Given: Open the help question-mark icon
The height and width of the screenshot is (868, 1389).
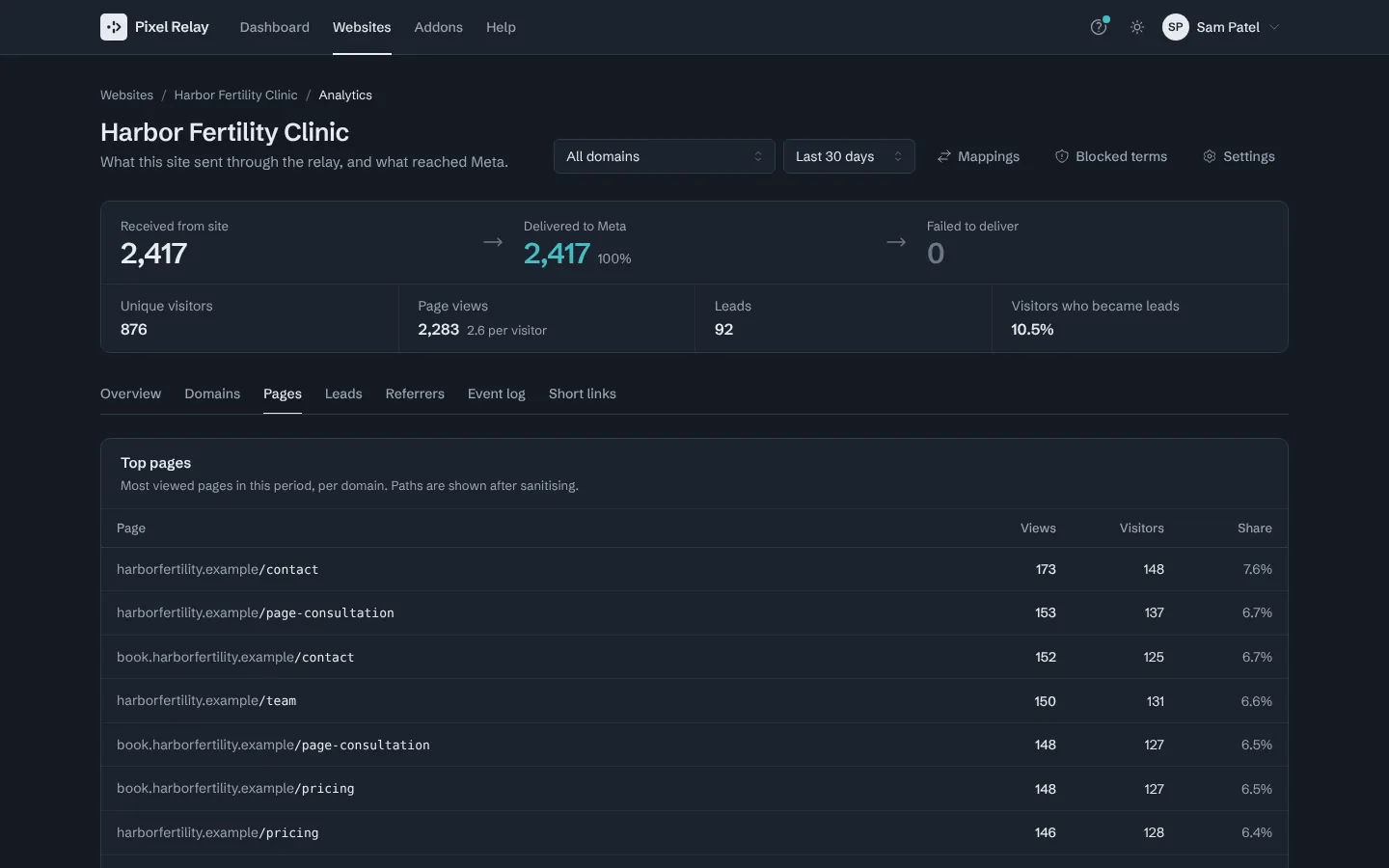Looking at the screenshot, I should tap(1099, 27).
